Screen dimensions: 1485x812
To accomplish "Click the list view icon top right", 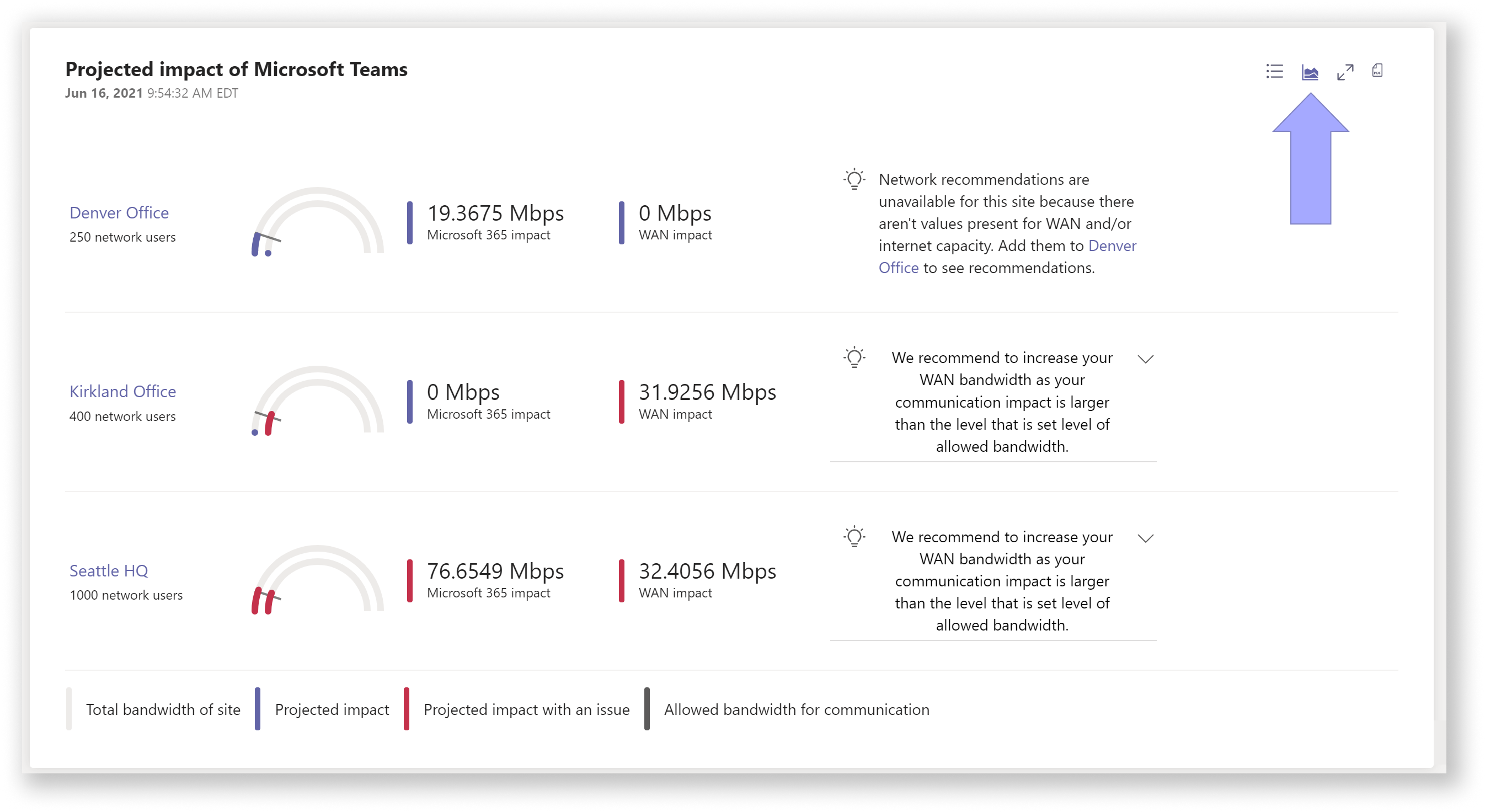I will (x=1275, y=71).
